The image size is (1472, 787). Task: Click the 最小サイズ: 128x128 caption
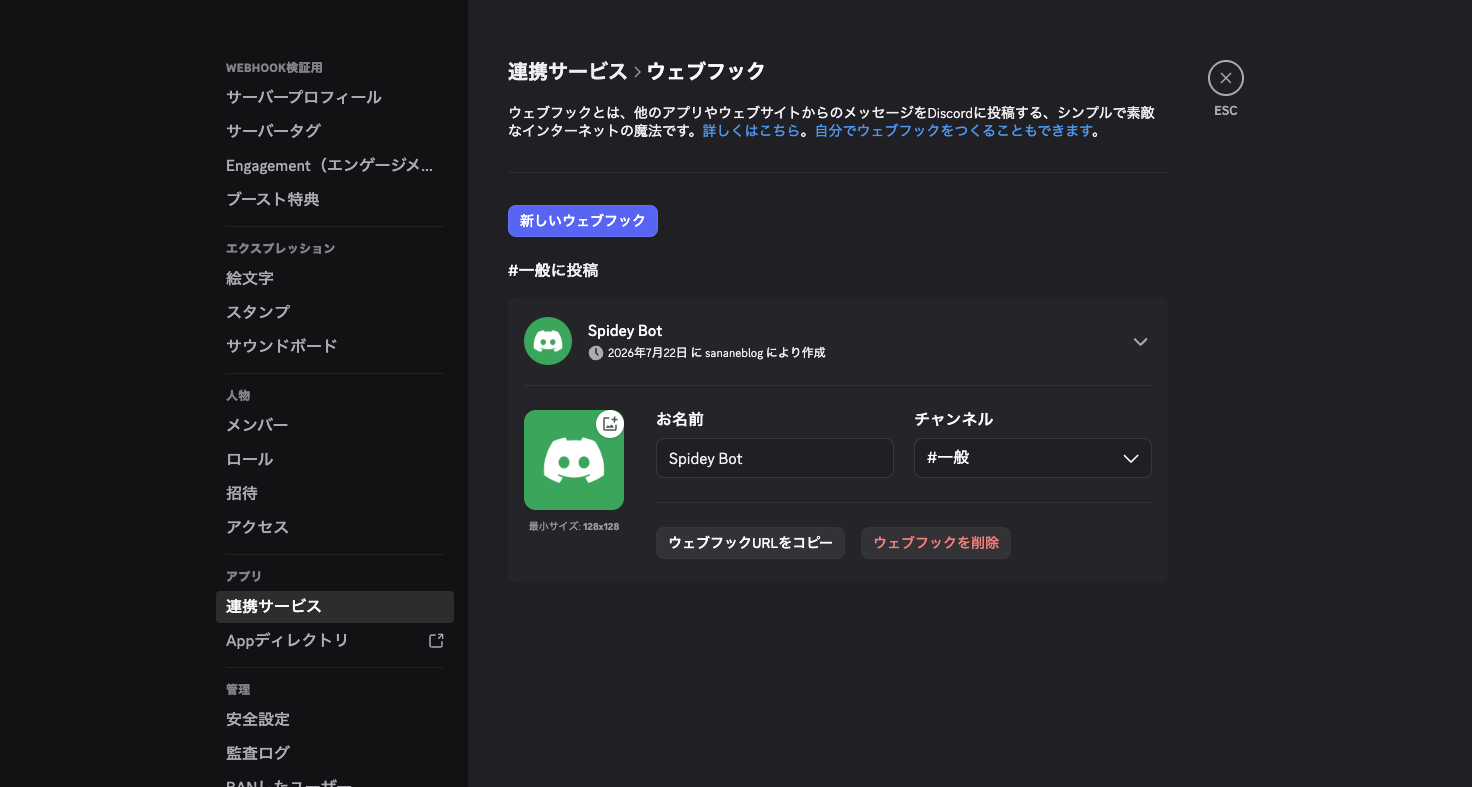click(x=574, y=526)
